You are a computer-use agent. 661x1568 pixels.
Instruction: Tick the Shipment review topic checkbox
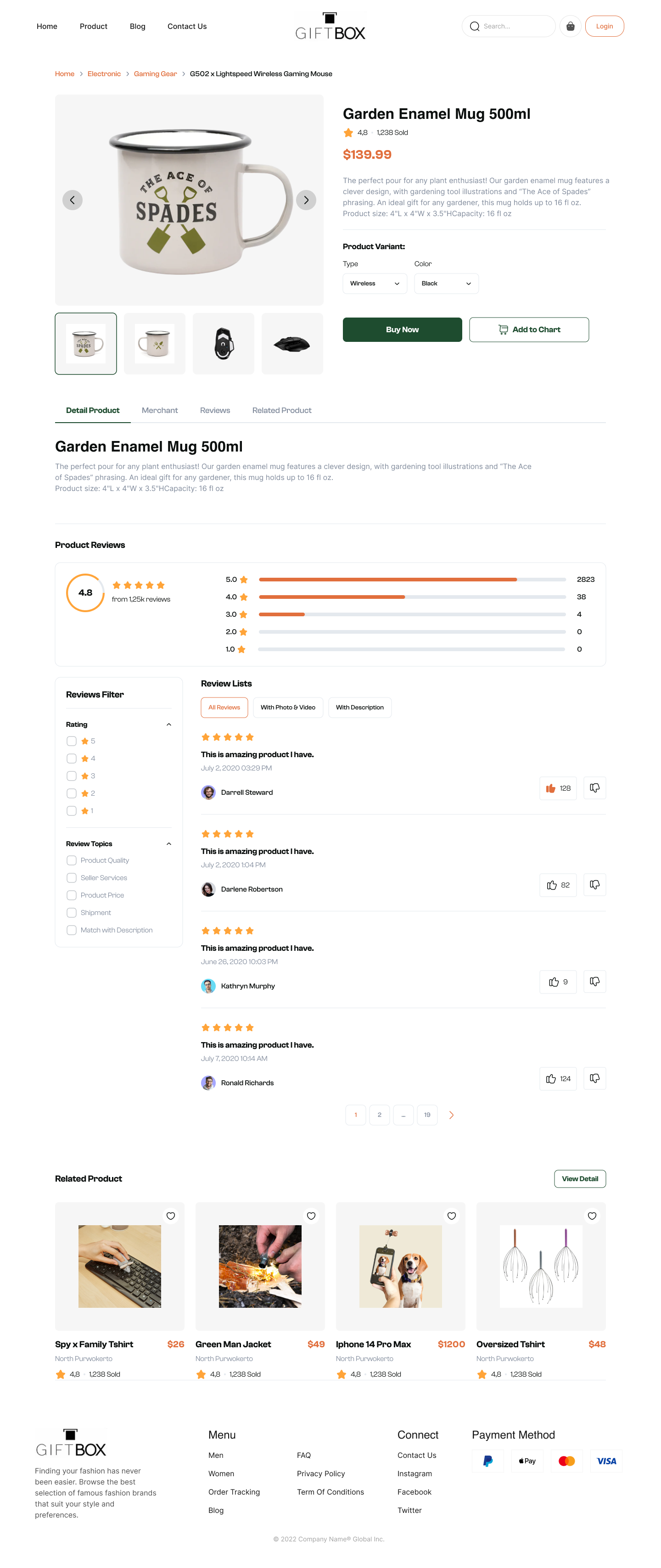pyautogui.click(x=72, y=913)
